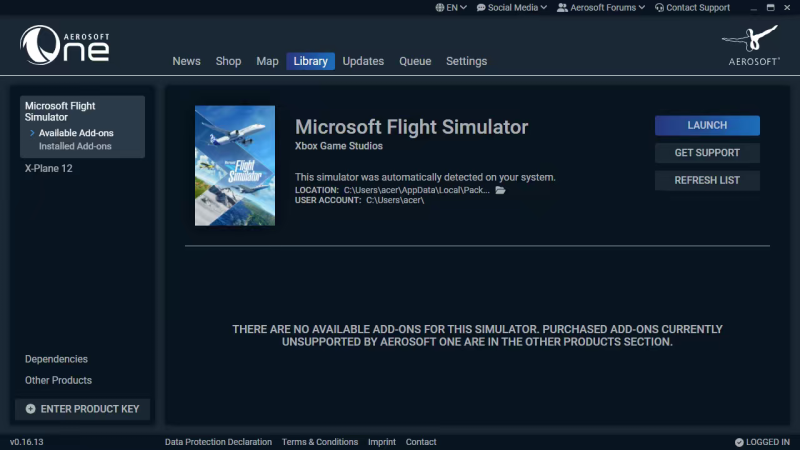Click the Aerosoft One logo
The width and height of the screenshot is (800, 450).
(x=64, y=45)
